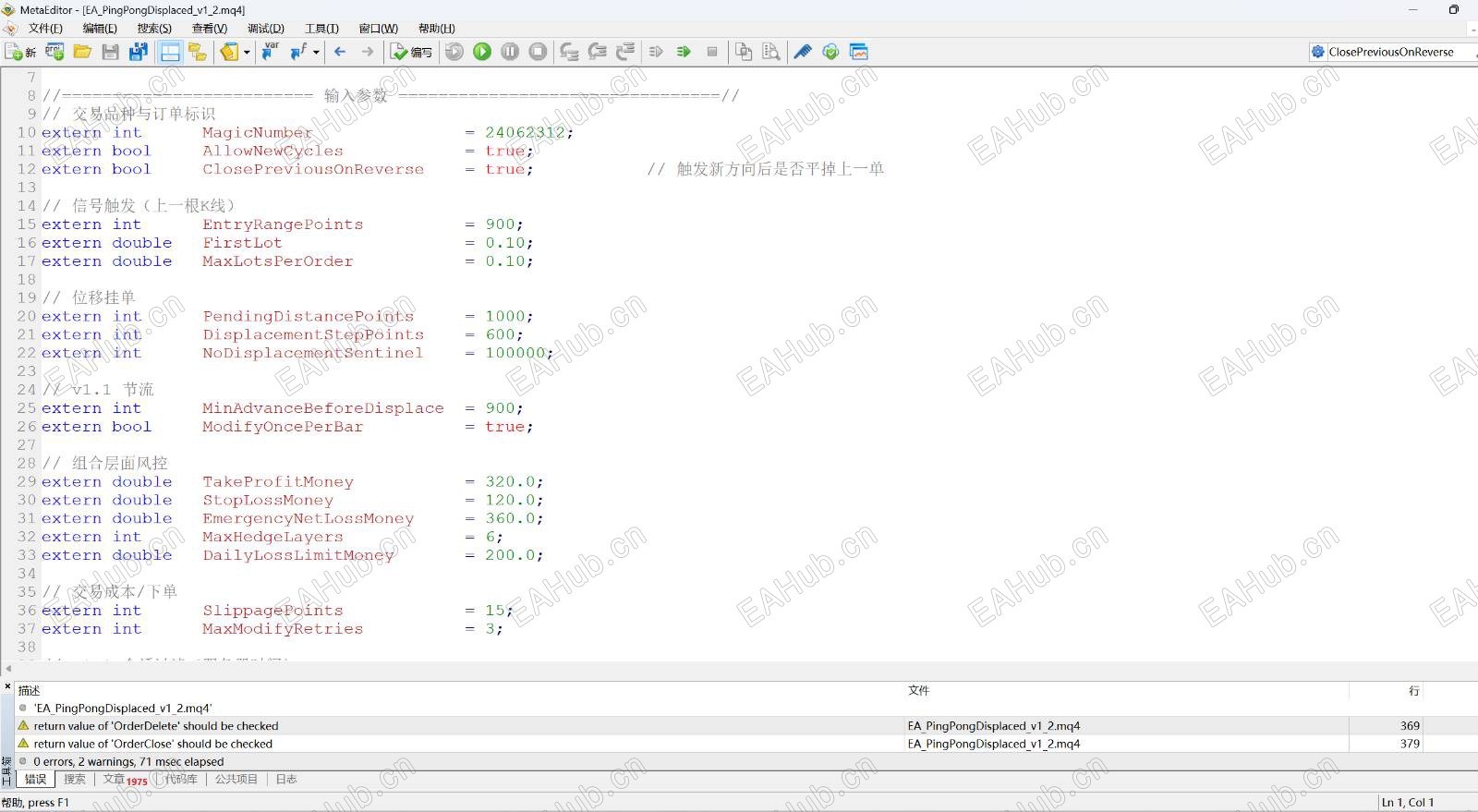Close the toolbox panel with X

(x=7, y=686)
